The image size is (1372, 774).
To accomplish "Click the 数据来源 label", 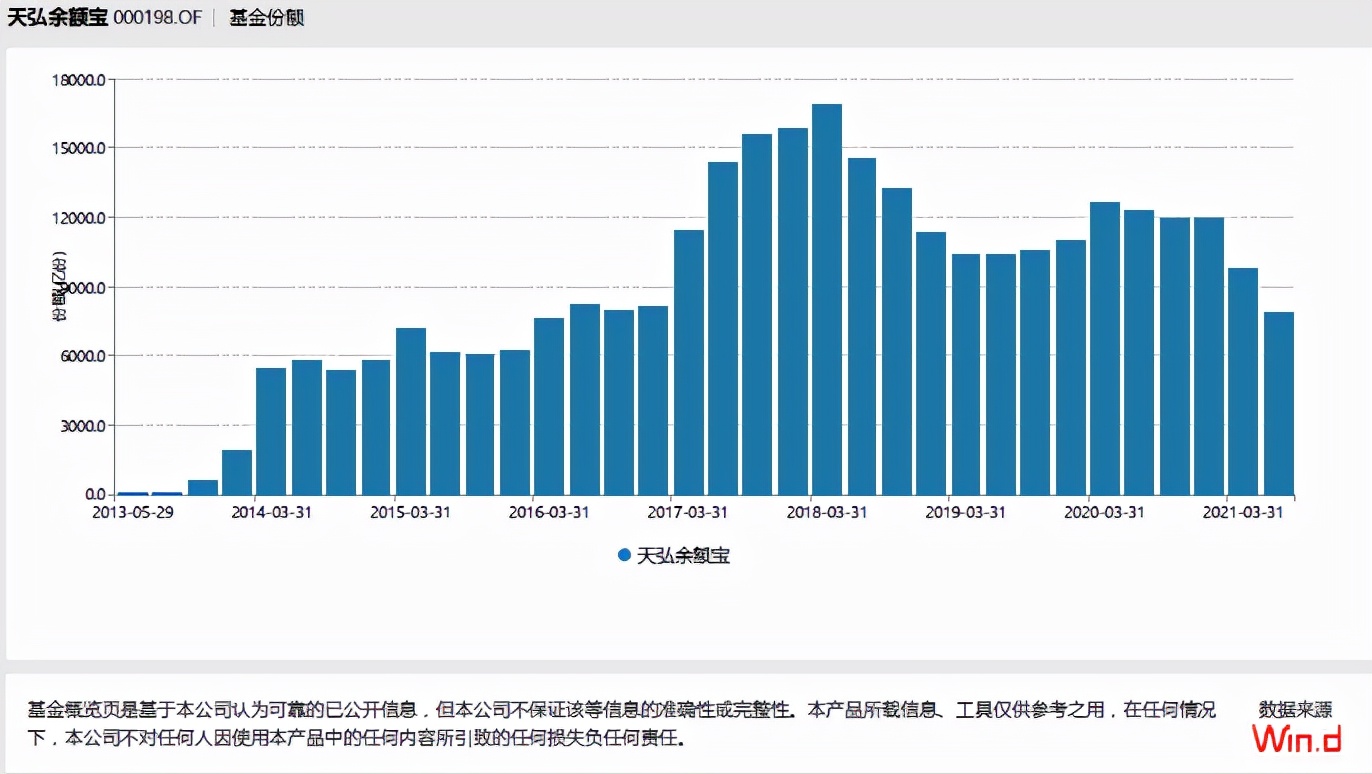I will pyautogui.click(x=1295, y=710).
